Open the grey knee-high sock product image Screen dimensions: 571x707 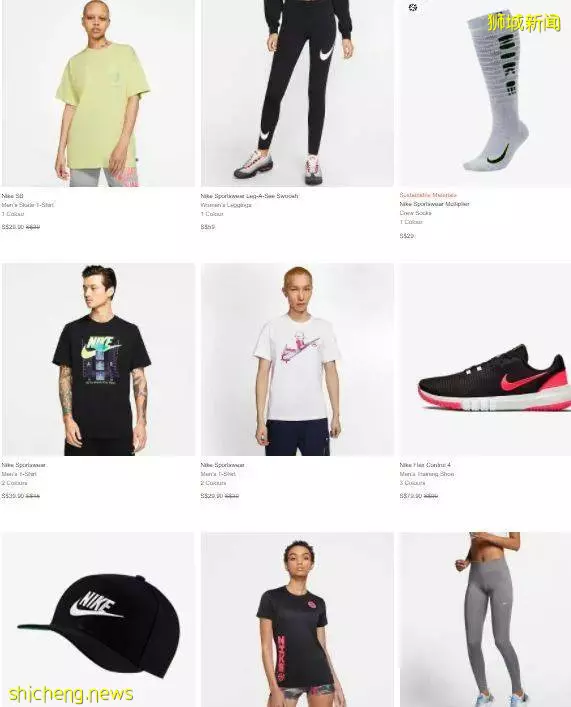click(485, 93)
